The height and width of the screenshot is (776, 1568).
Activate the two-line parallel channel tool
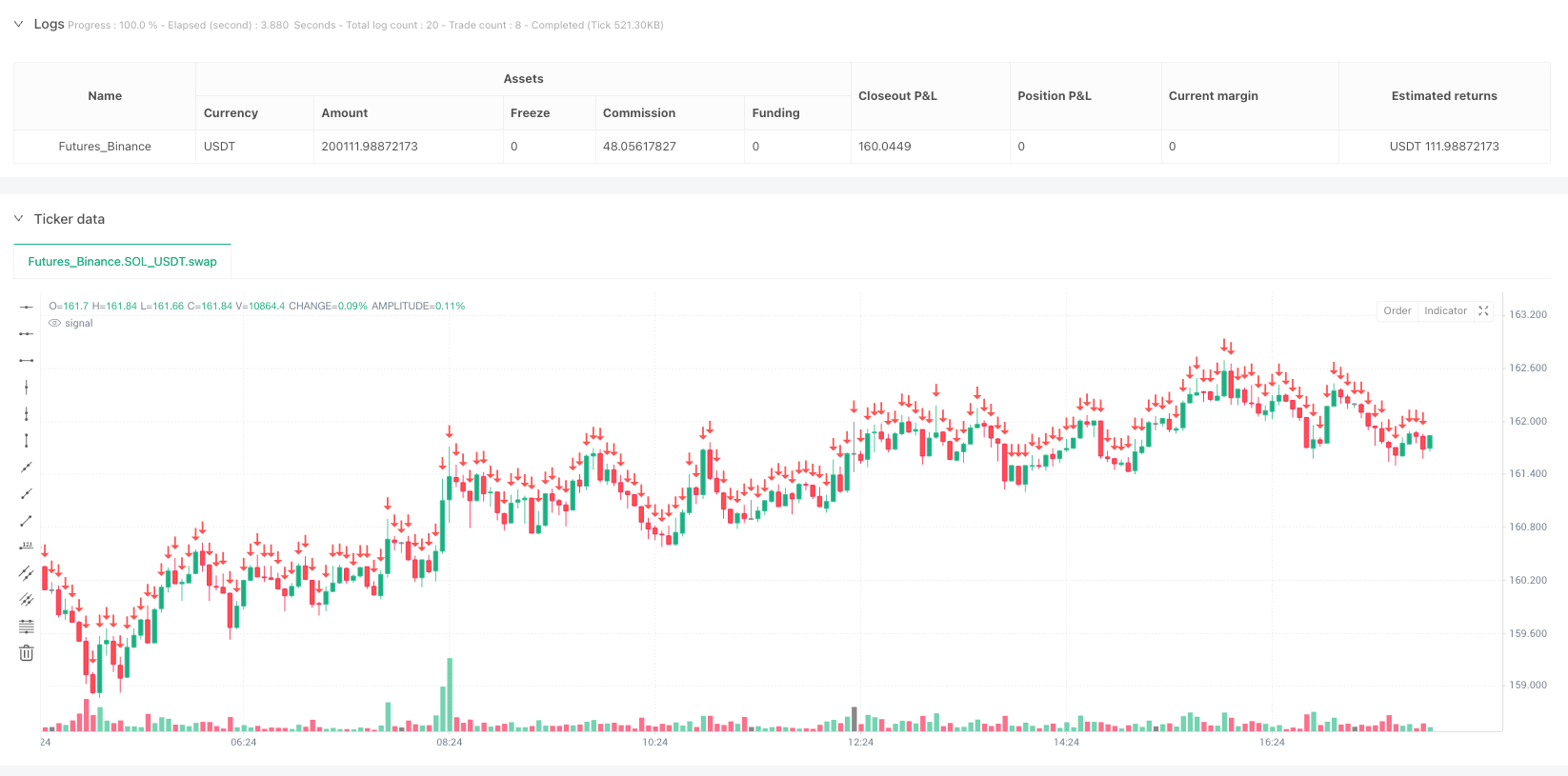tap(27, 573)
